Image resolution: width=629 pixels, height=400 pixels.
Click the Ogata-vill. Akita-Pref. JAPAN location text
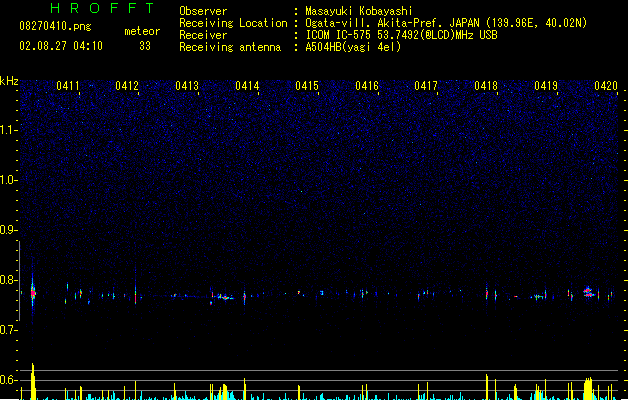coord(446,23)
